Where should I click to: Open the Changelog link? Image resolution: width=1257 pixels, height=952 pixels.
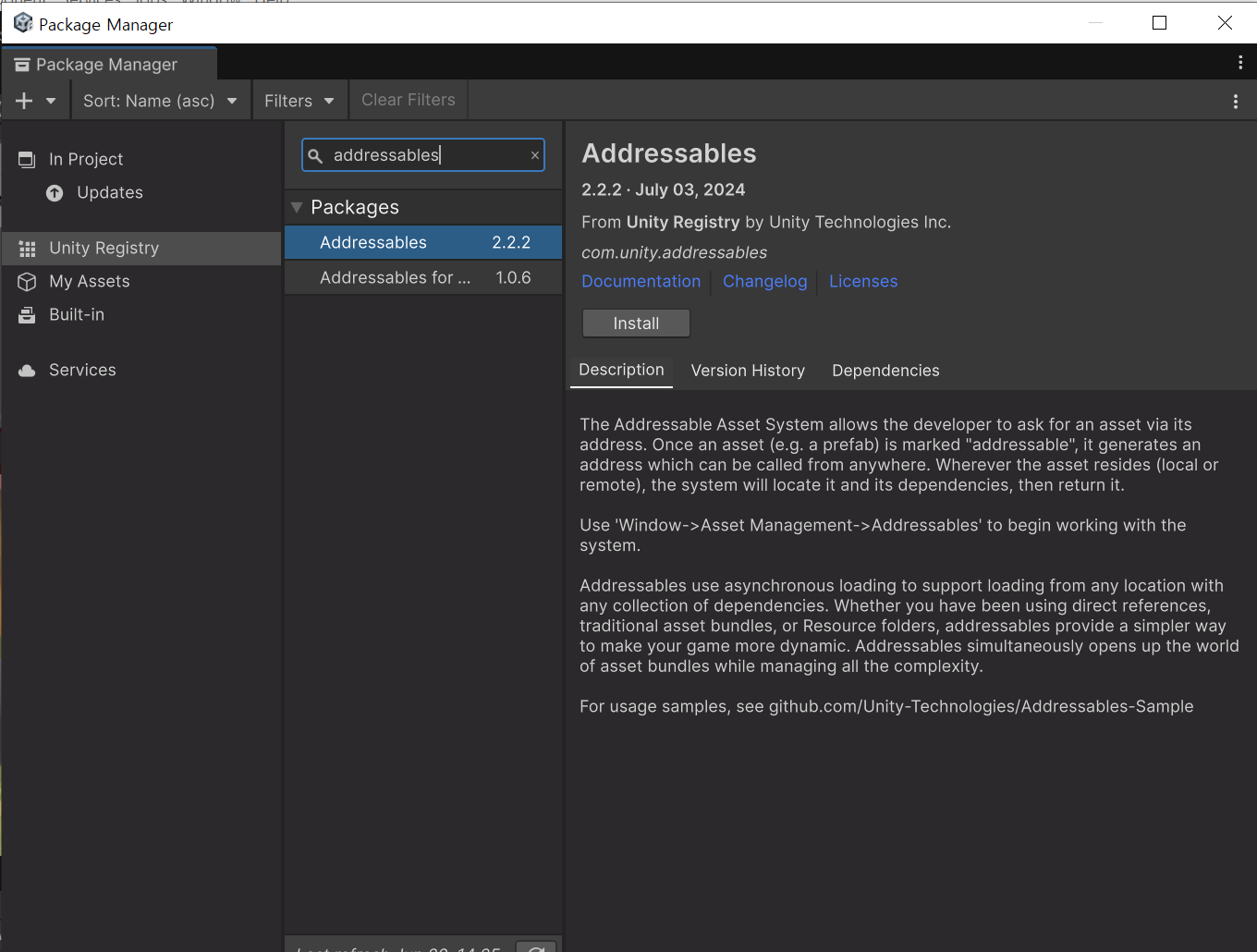764,281
